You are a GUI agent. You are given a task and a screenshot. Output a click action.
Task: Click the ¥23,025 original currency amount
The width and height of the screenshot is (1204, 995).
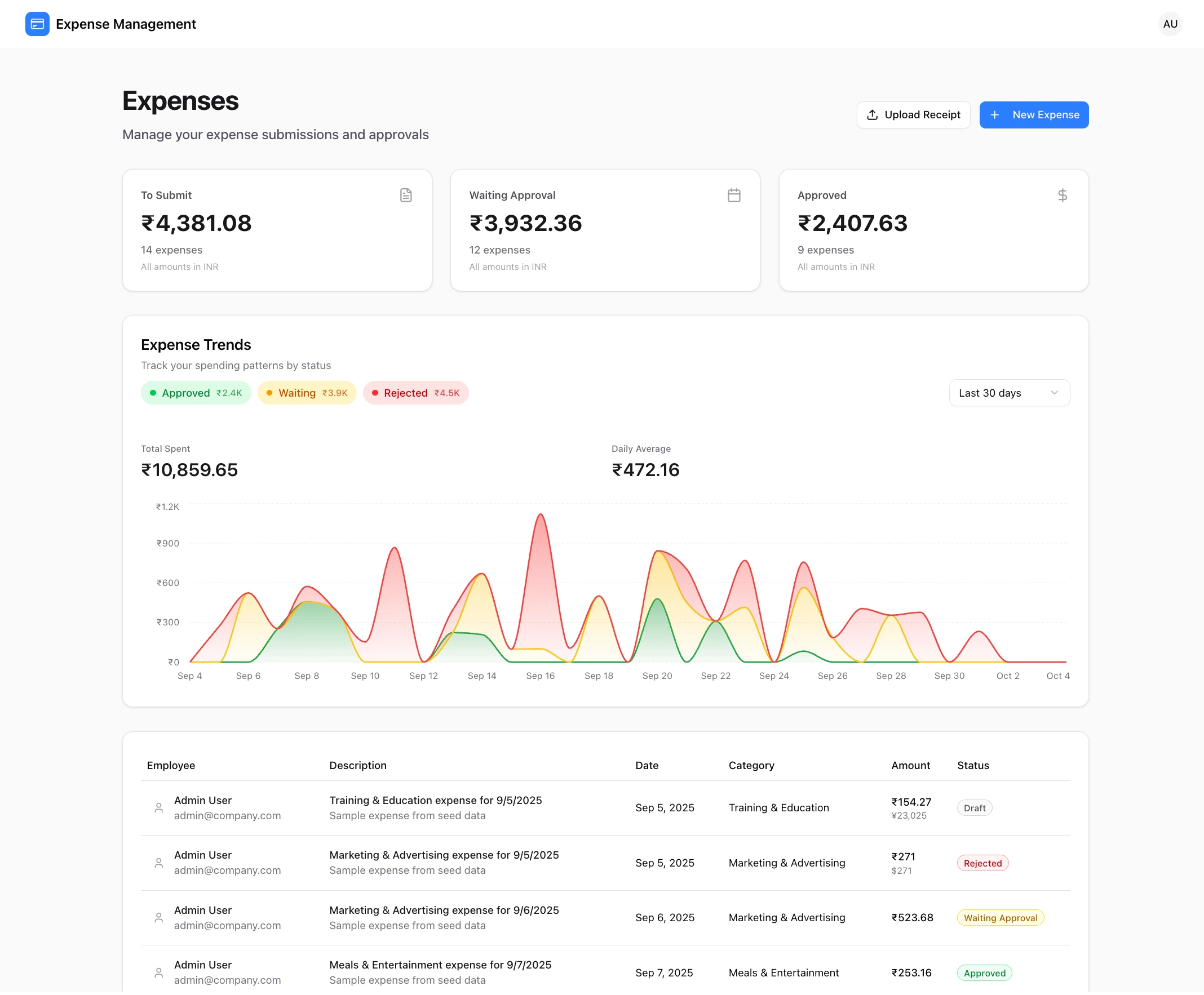point(909,816)
